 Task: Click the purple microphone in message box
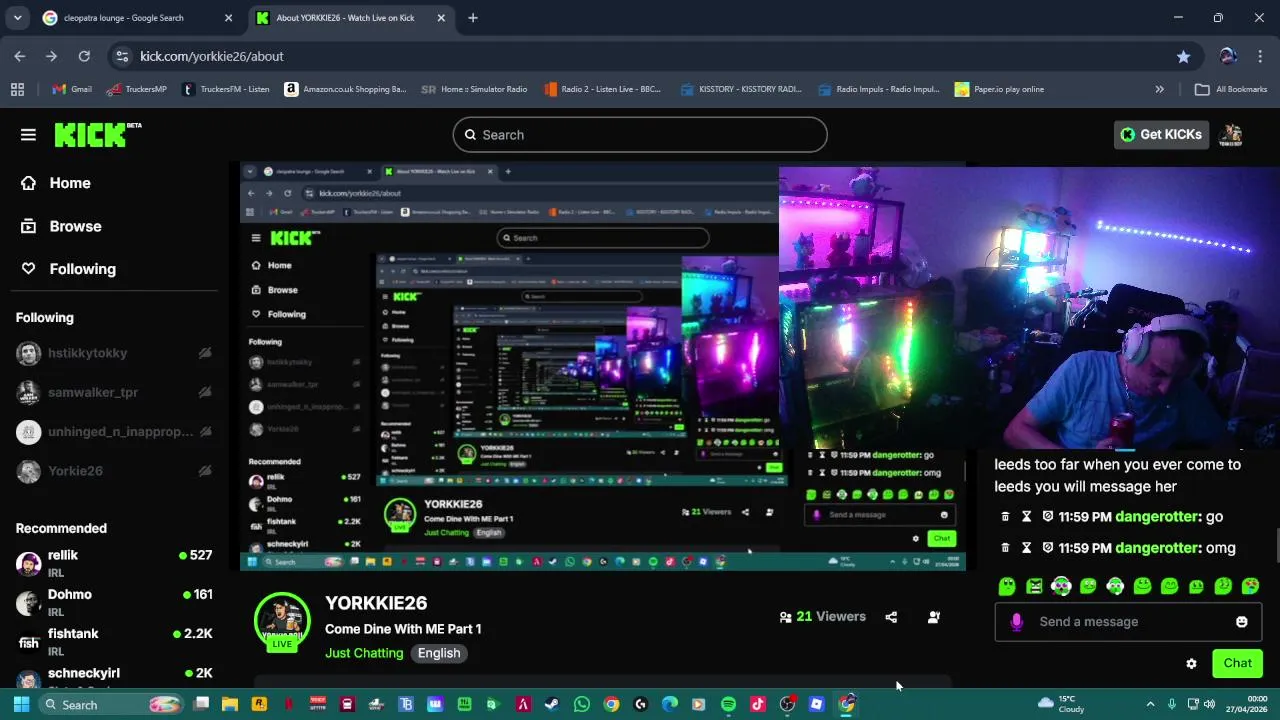click(1016, 622)
